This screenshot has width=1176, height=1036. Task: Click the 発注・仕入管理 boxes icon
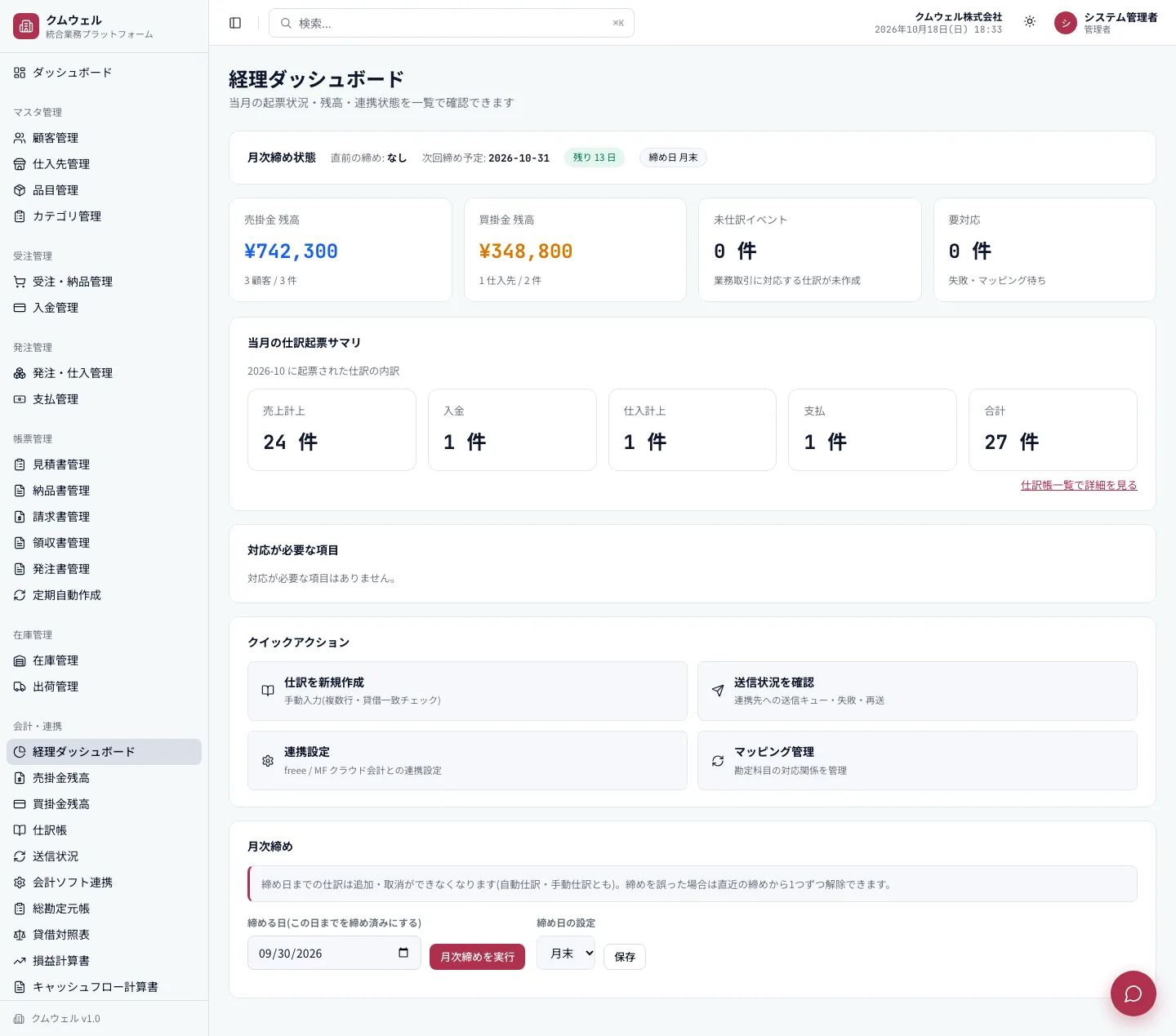[x=20, y=373]
